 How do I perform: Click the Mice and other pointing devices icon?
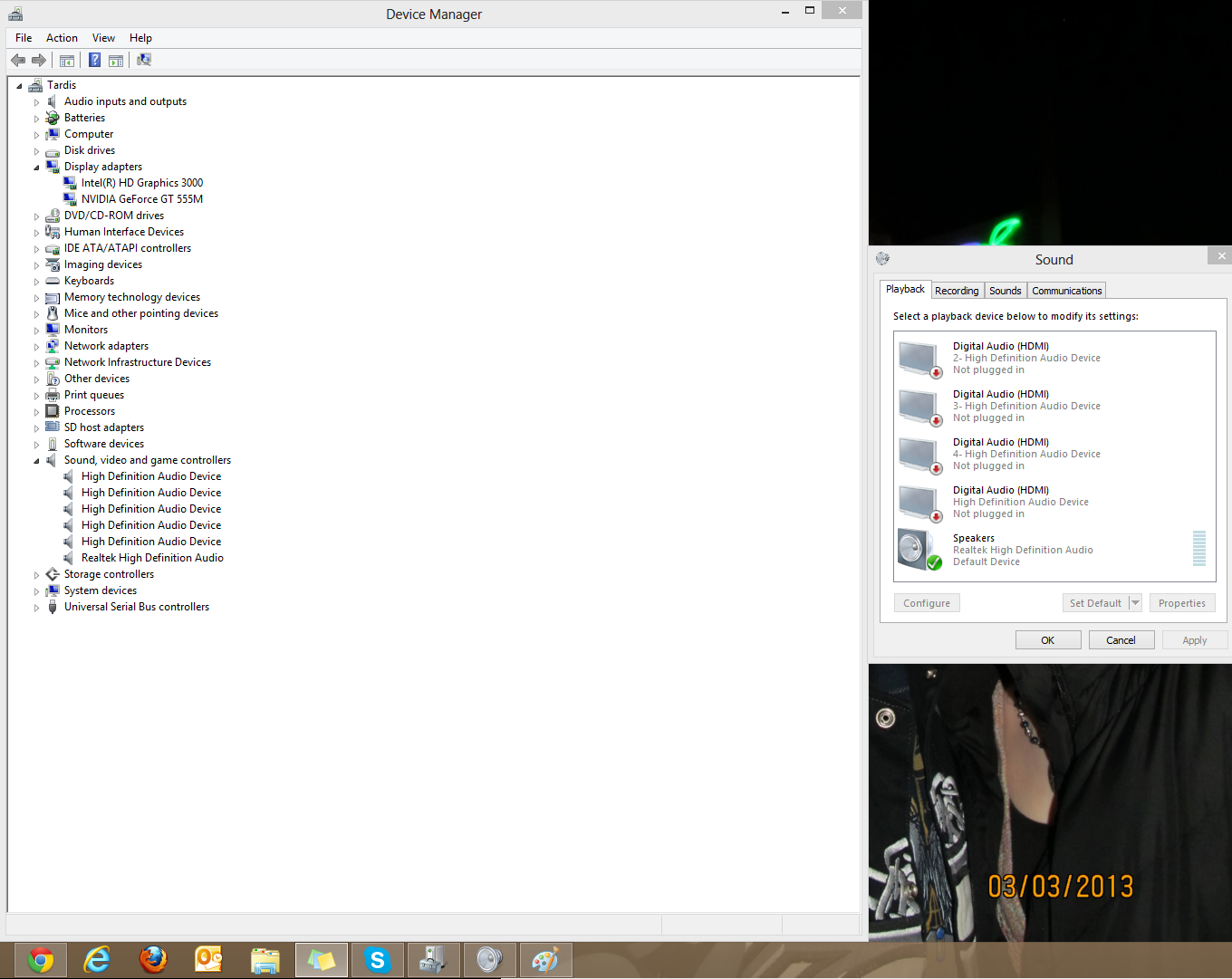point(53,313)
